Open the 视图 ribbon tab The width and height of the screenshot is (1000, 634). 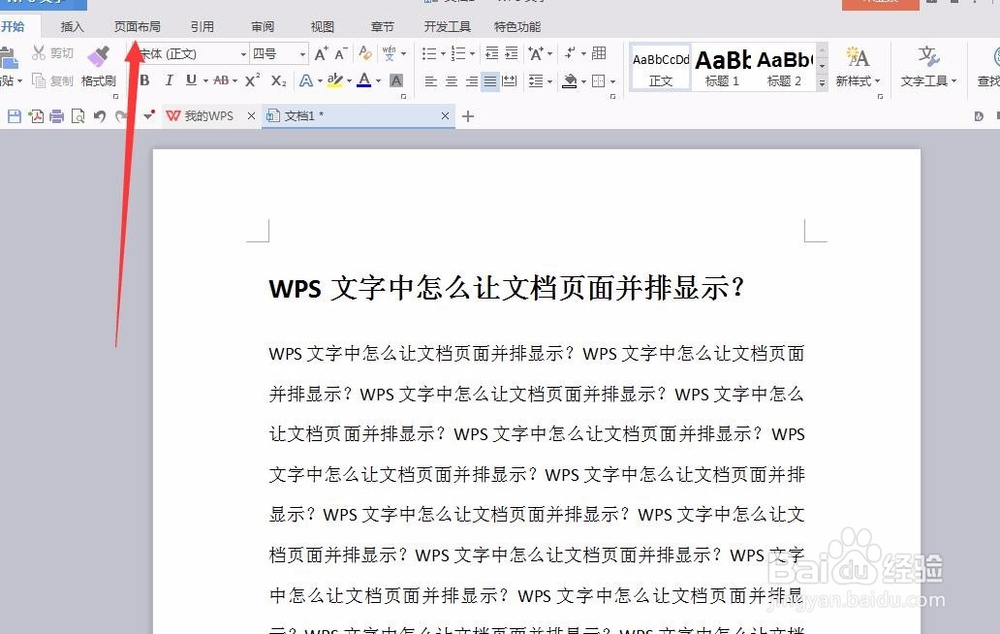tap(322, 27)
